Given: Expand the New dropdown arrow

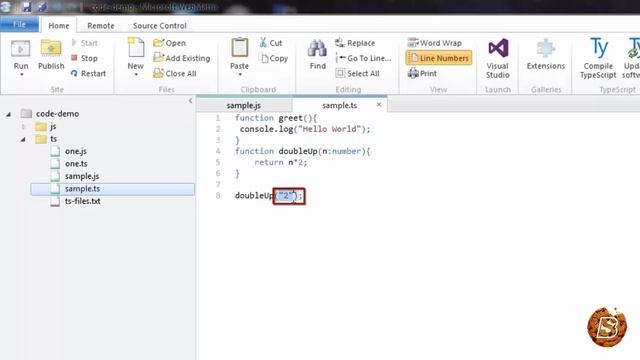Looking at the screenshot, I should pyautogui.click(x=136, y=75).
